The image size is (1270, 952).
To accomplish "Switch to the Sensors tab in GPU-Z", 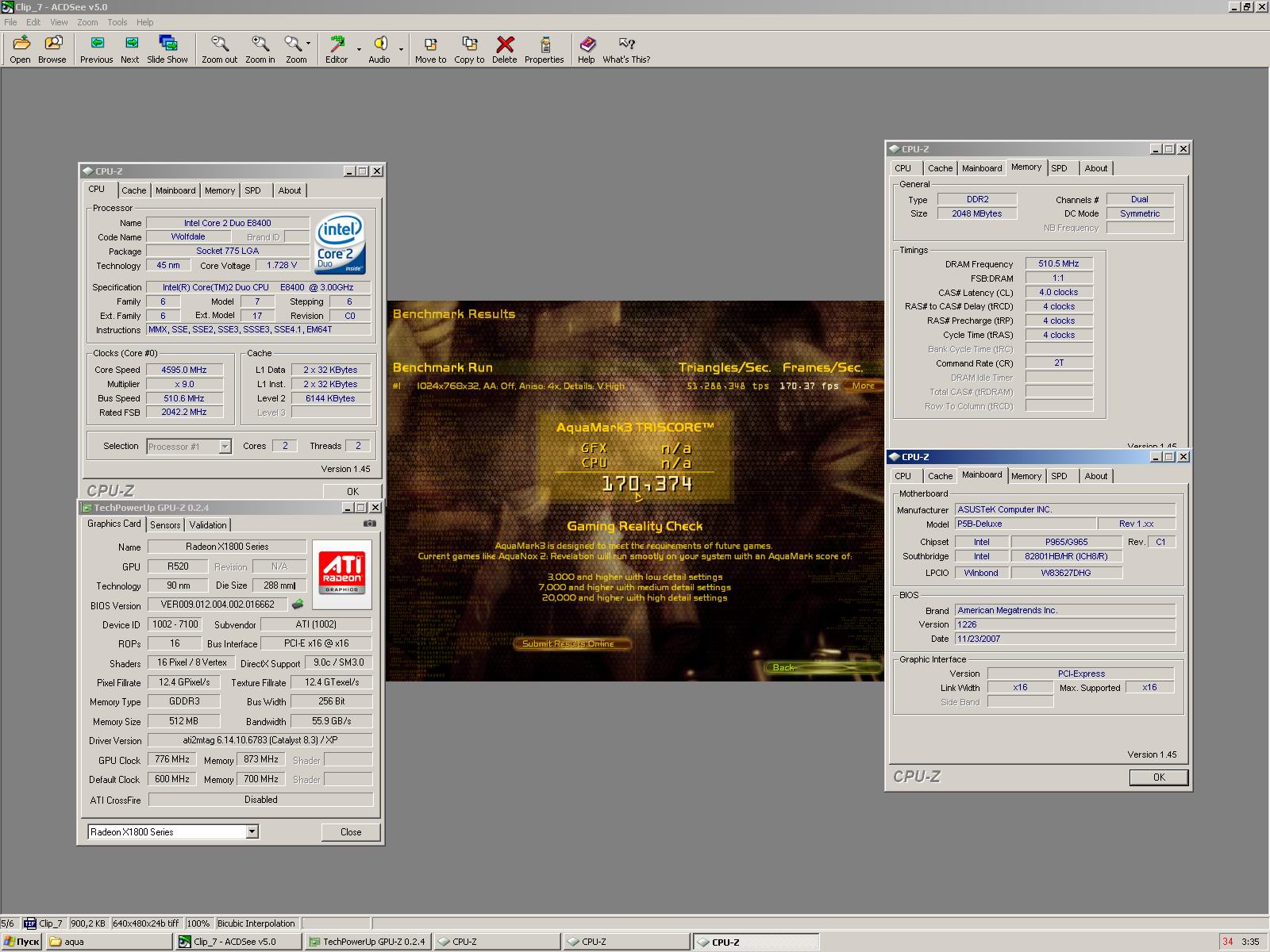I will tap(165, 524).
